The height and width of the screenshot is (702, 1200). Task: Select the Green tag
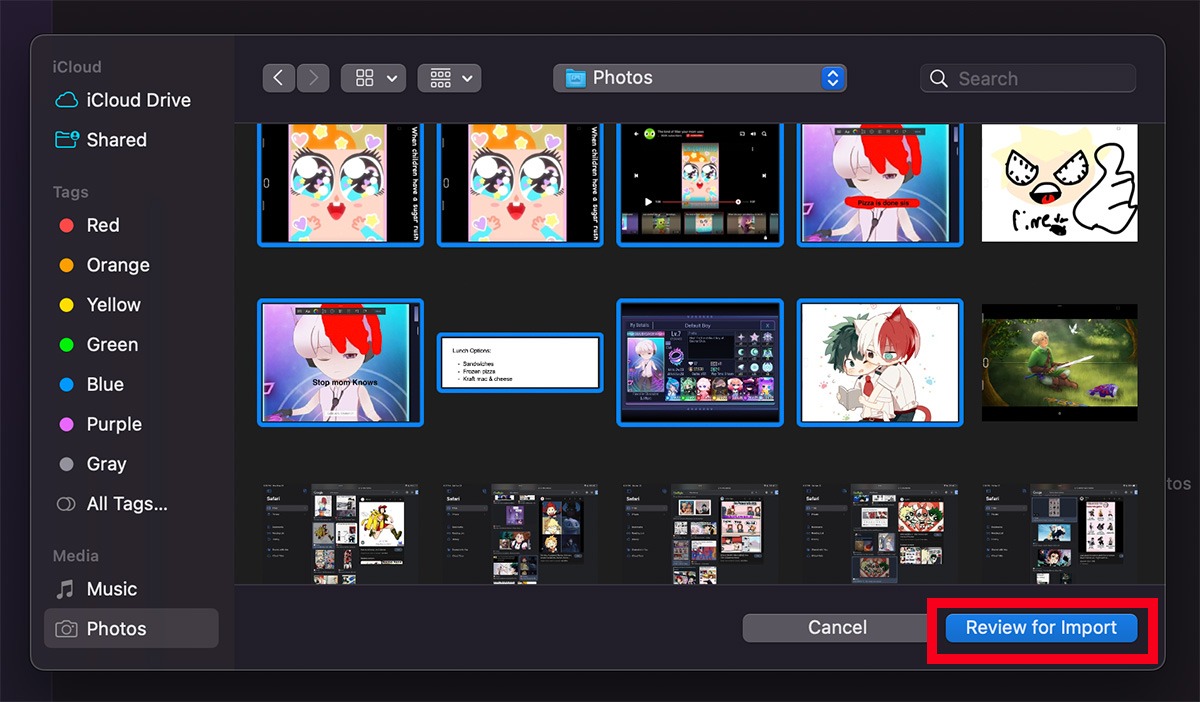98,344
